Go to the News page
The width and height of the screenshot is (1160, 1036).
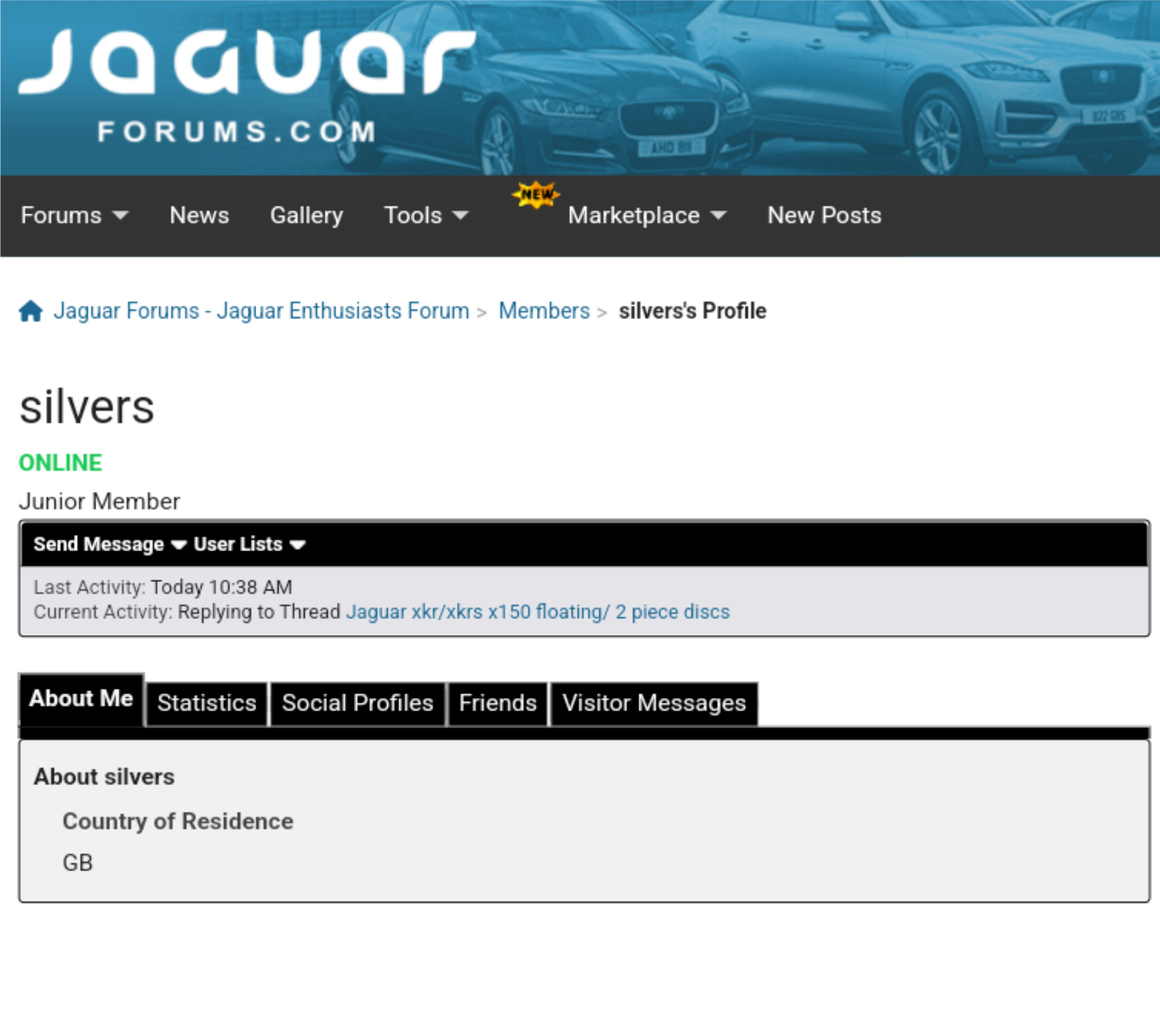click(x=199, y=216)
